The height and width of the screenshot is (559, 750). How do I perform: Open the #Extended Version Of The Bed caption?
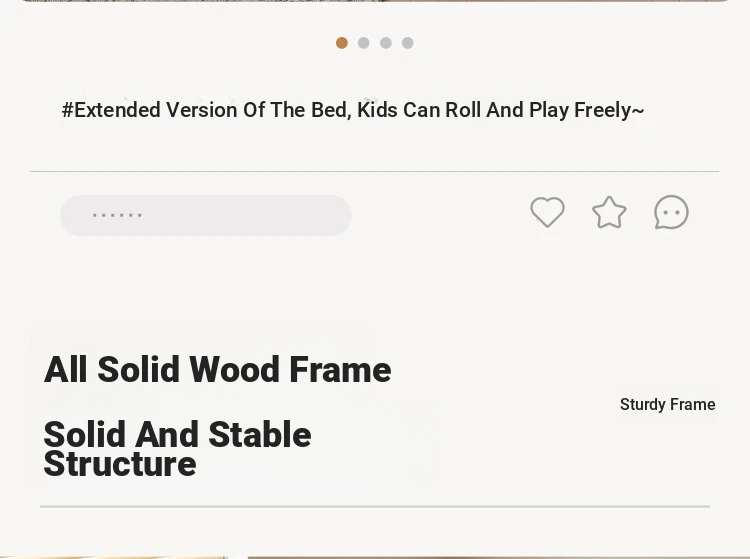pos(353,110)
